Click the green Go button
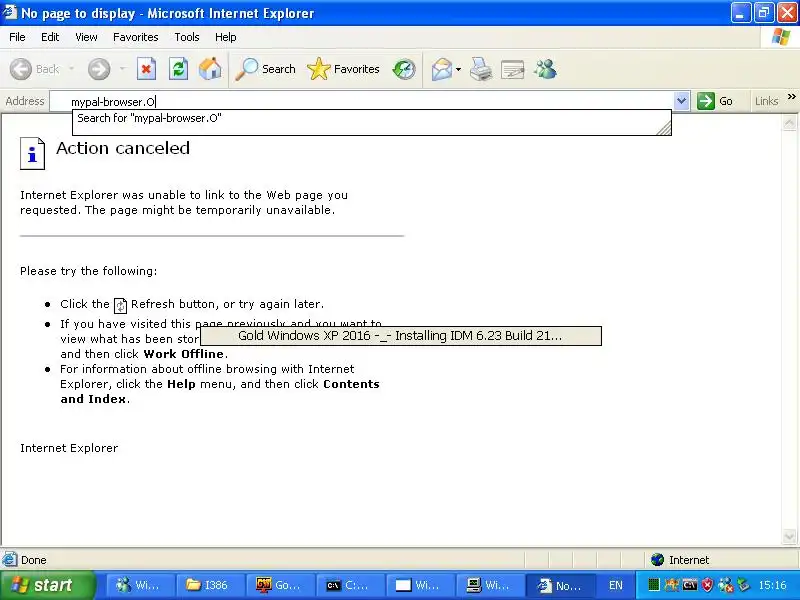800x600 pixels. tap(715, 101)
